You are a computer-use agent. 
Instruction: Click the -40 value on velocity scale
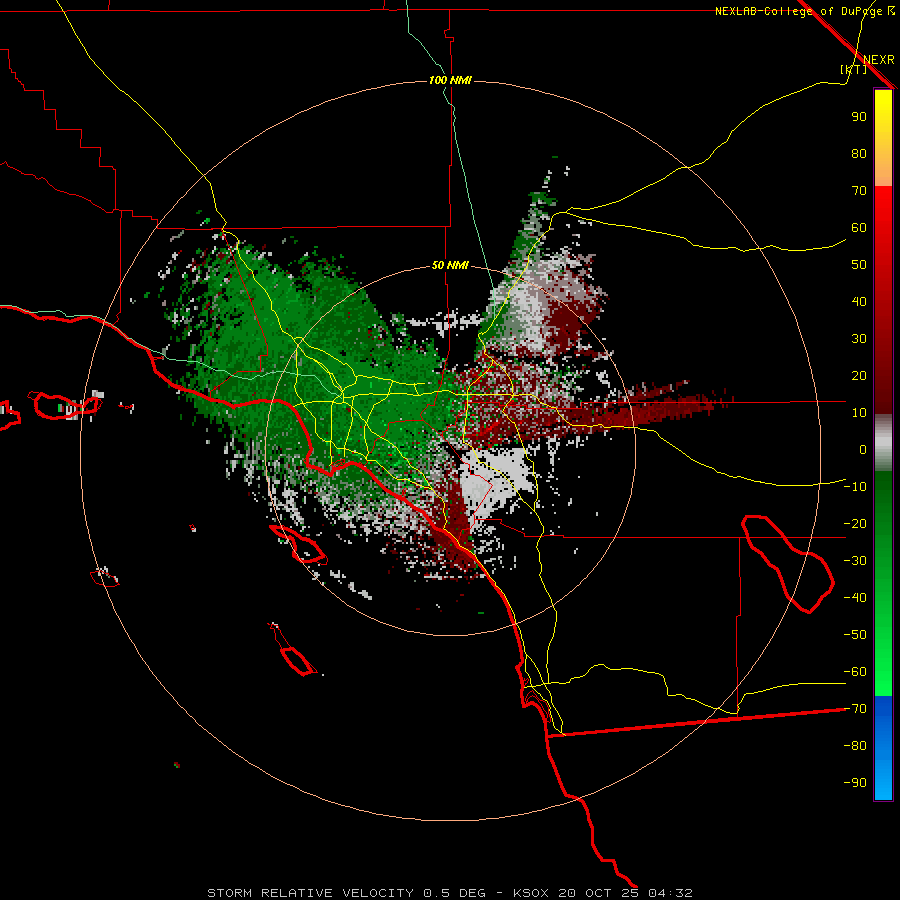pyautogui.click(x=855, y=598)
